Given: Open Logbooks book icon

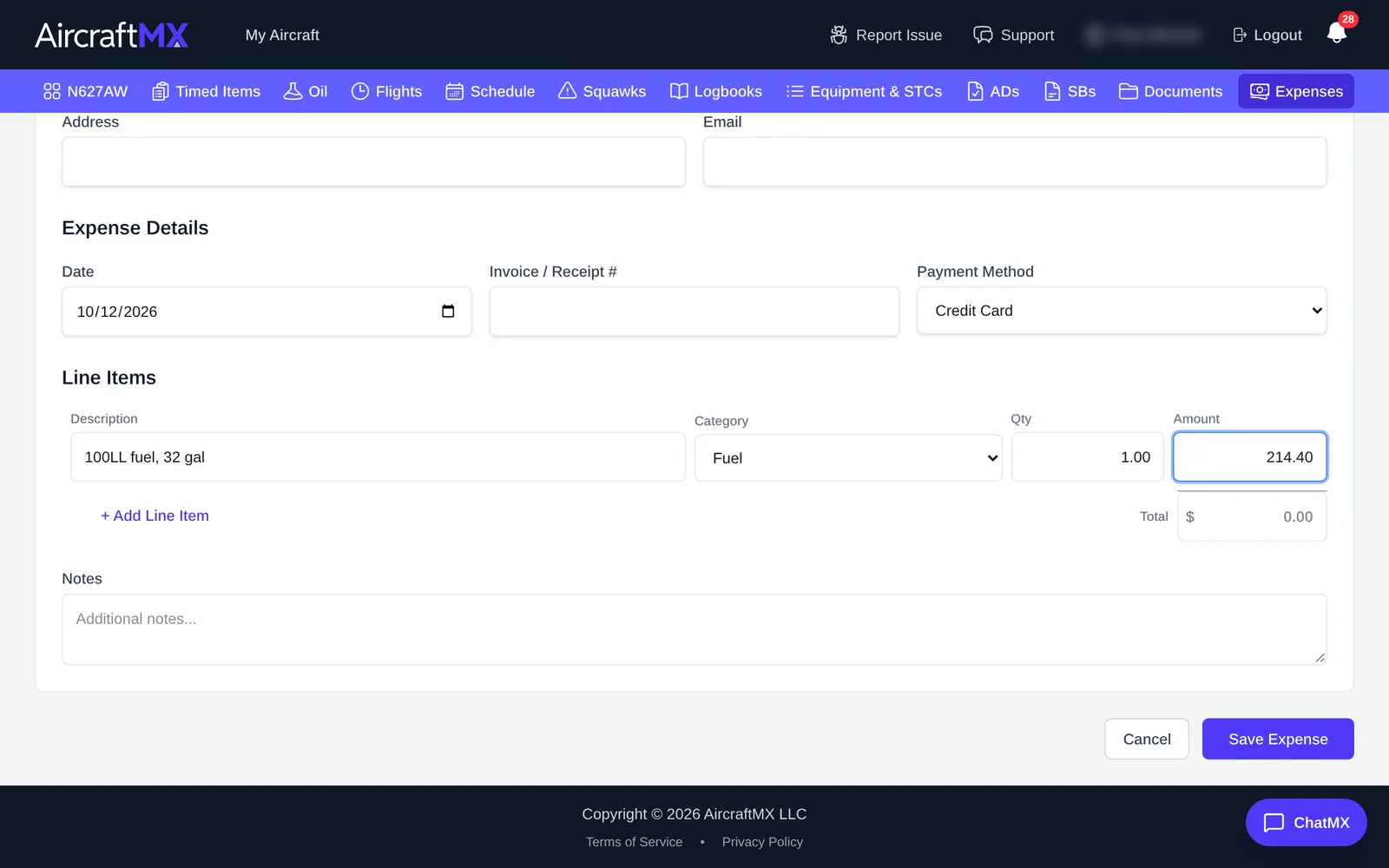Looking at the screenshot, I should coord(679,91).
